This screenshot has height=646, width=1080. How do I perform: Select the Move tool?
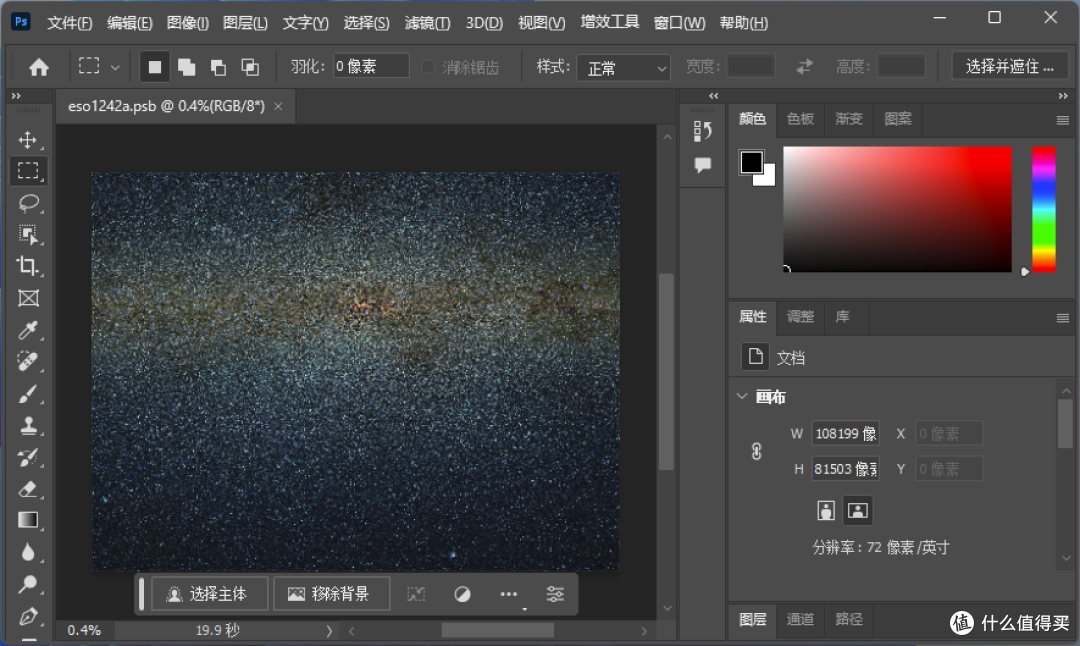pyautogui.click(x=28, y=140)
